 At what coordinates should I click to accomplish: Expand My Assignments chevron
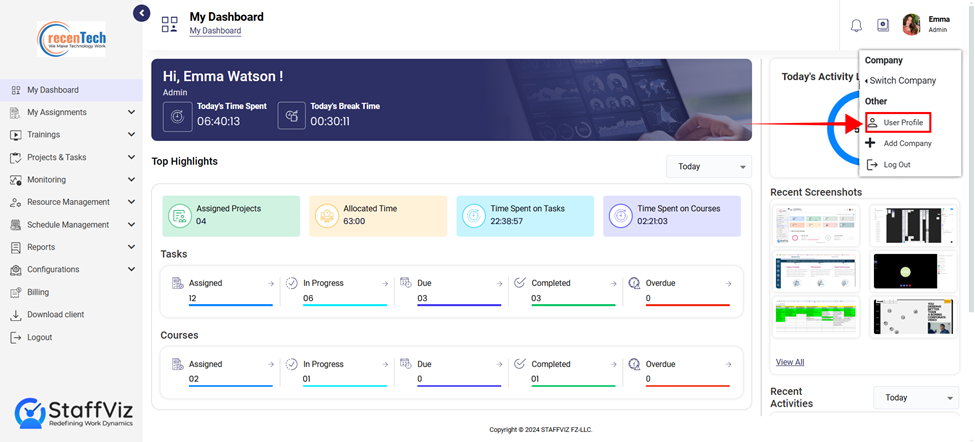tap(131, 113)
